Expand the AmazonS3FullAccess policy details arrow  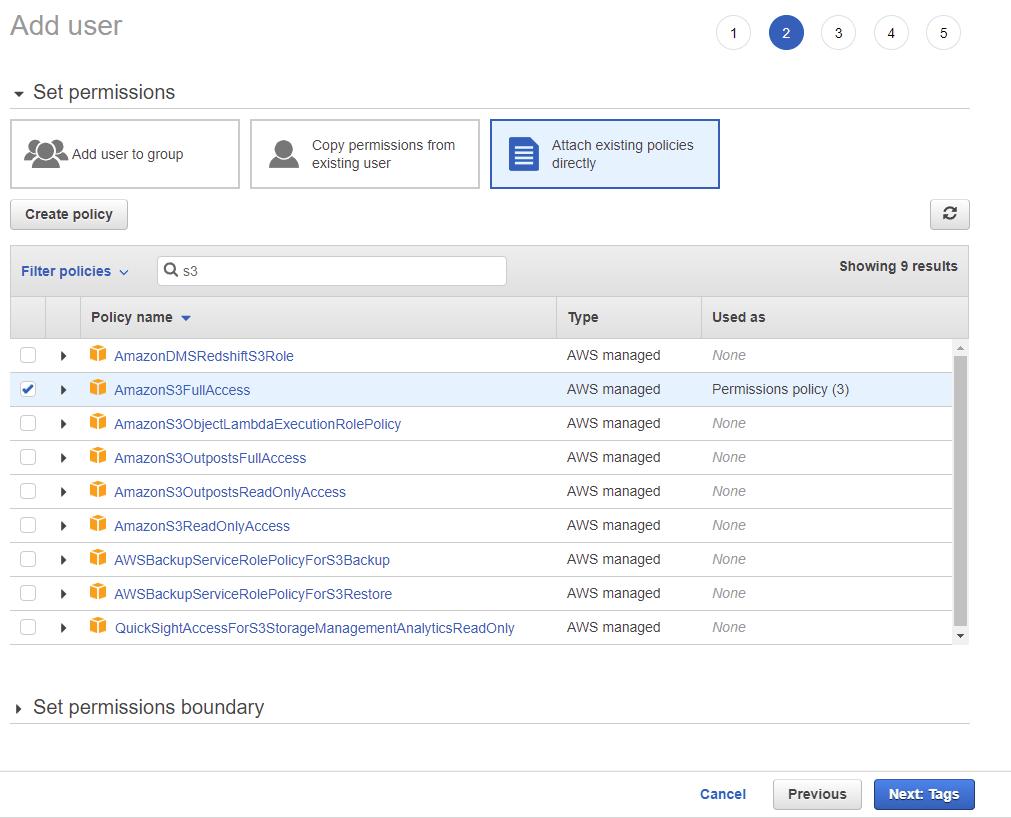pyautogui.click(x=63, y=390)
